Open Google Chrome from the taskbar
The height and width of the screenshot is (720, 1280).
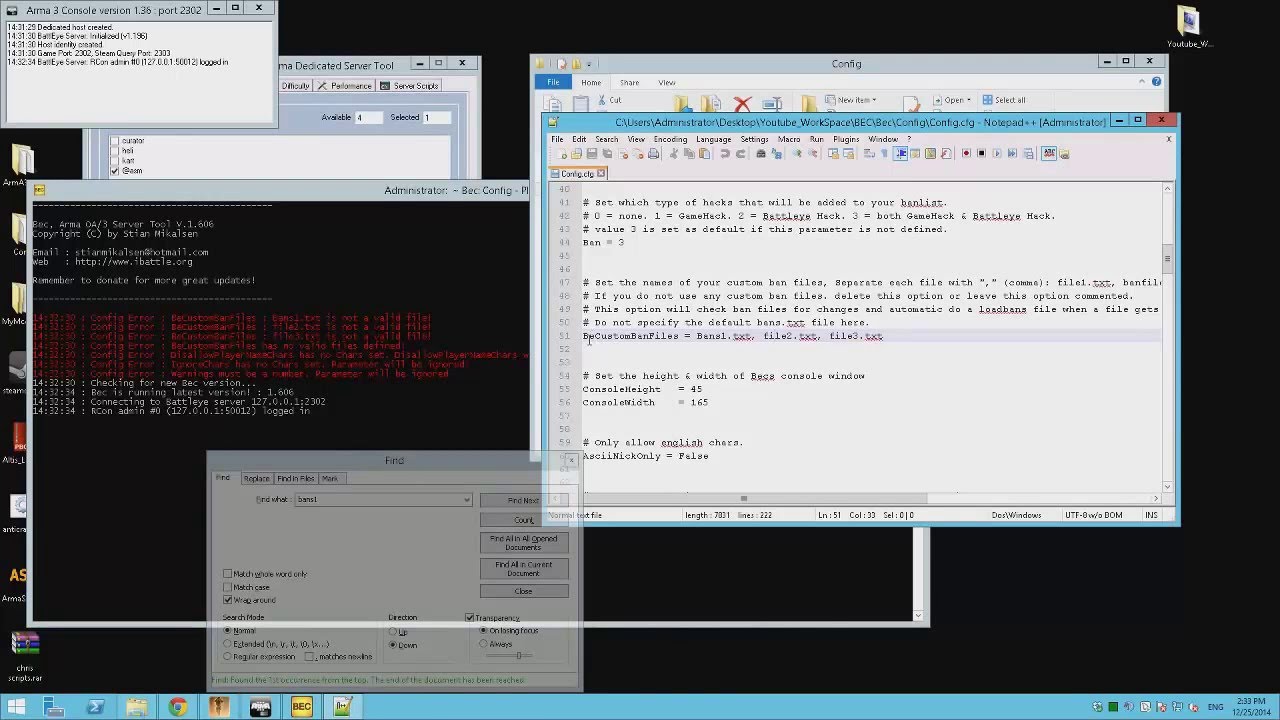coord(177,707)
